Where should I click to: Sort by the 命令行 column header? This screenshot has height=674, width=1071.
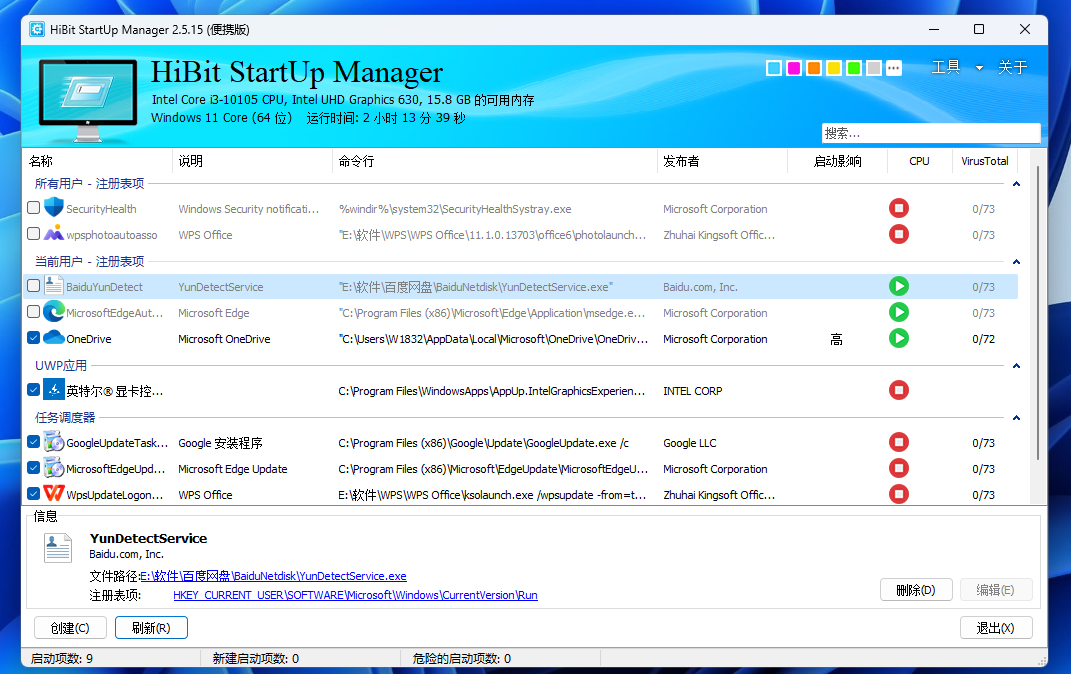495,161
